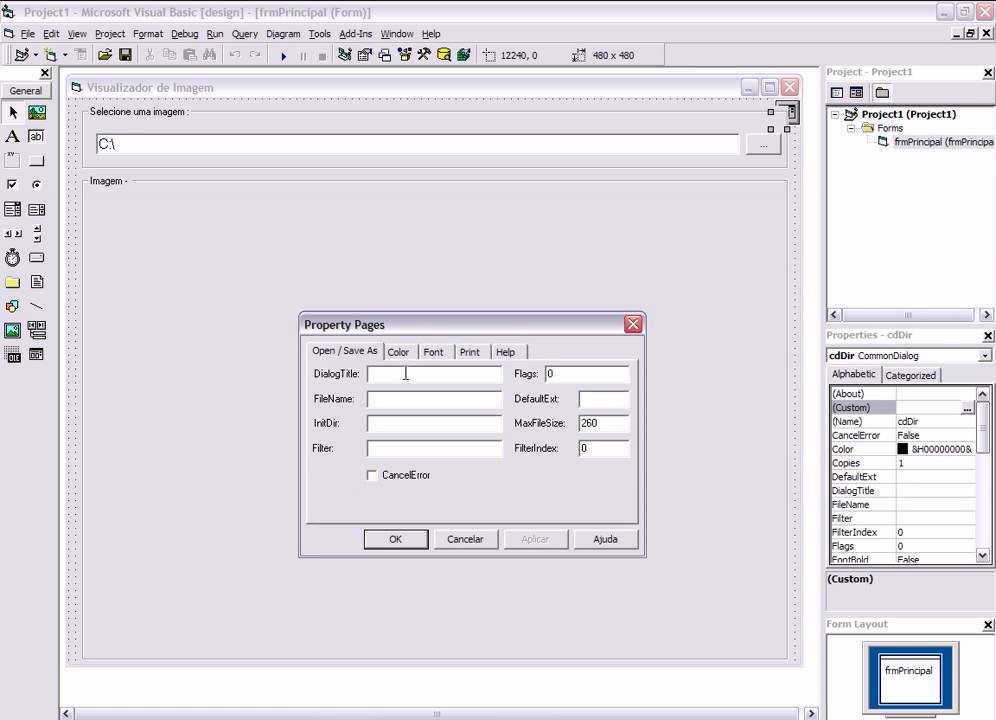Enable the CancelError checkbox

pyautogui.click(x=372, y=475)
